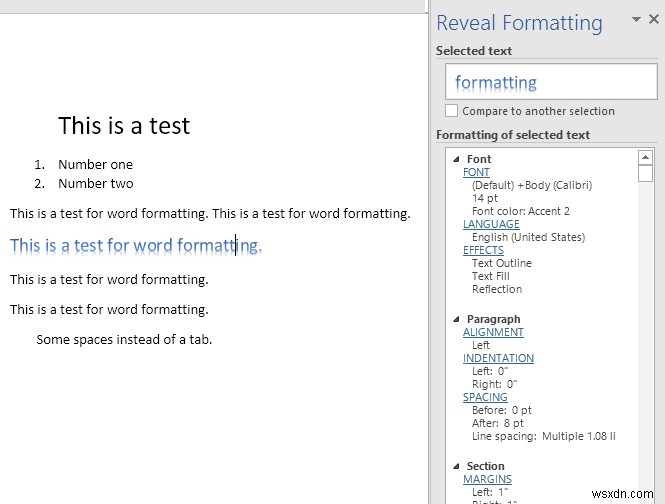Click 'Text Fill' effect entry
This screenshot has height=504, width=665.
[491, 276]
